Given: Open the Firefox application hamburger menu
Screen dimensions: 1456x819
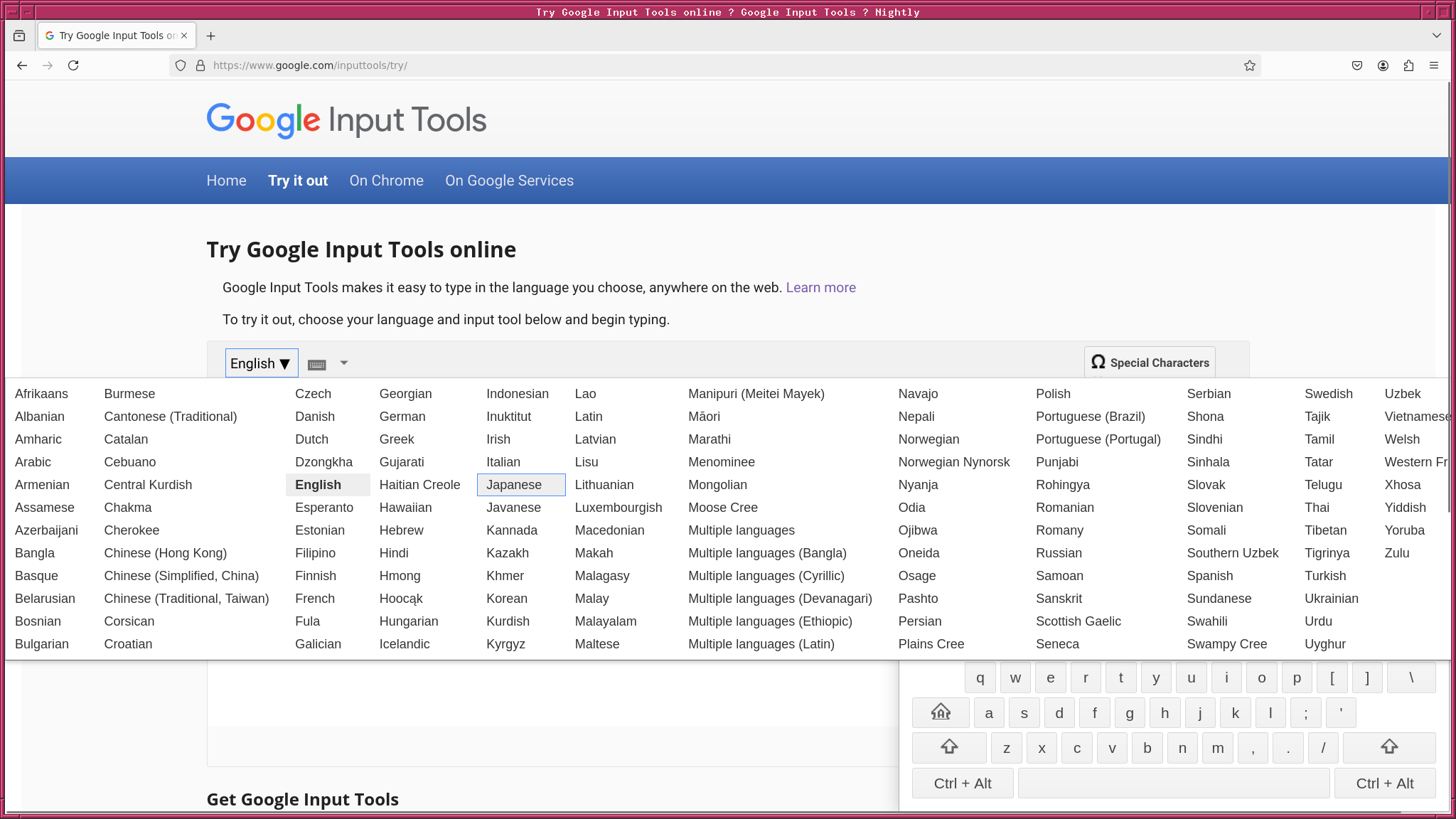Looking at the screenshot, I should (x=1434, y=65).
